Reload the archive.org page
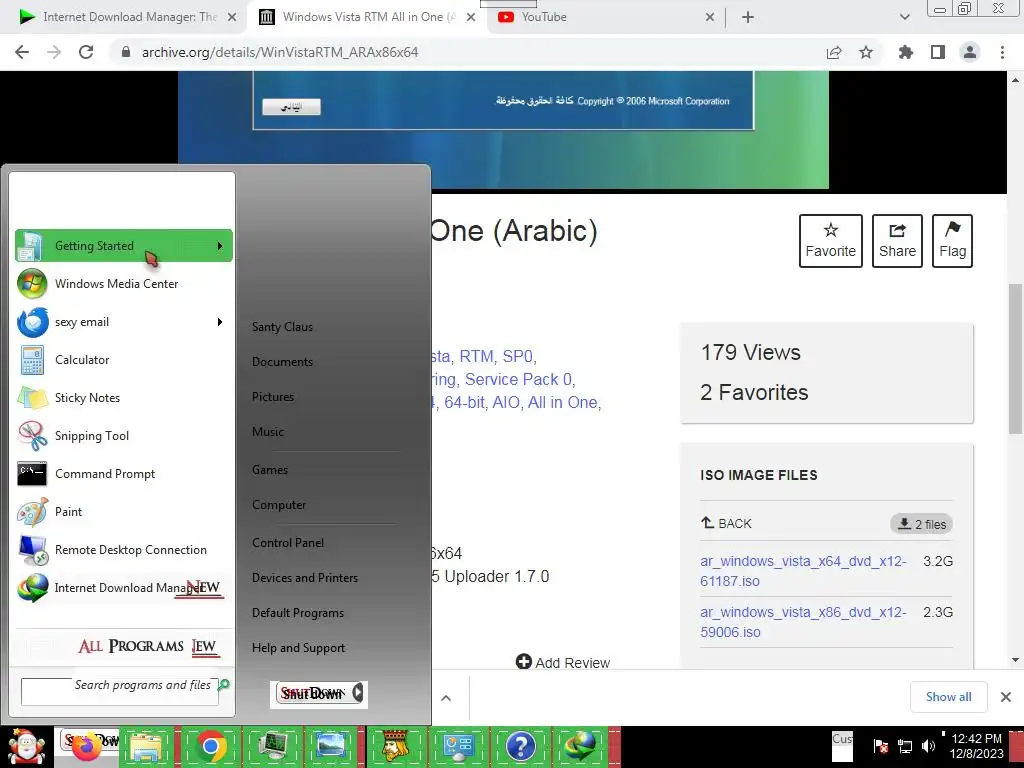 [86, 52]
